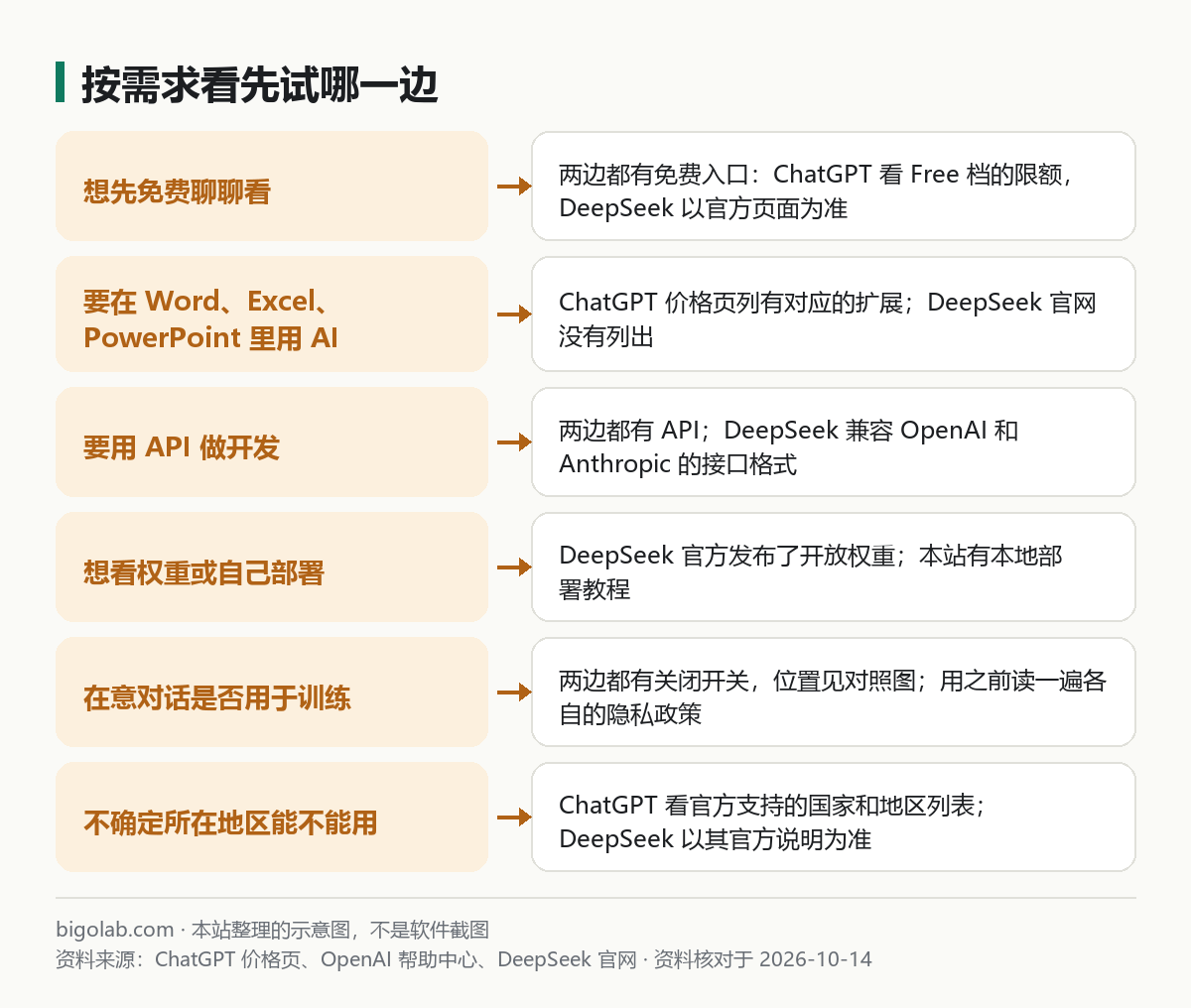Click the 资料来源 line with date 2026-10-14

(x=463, y=959)
